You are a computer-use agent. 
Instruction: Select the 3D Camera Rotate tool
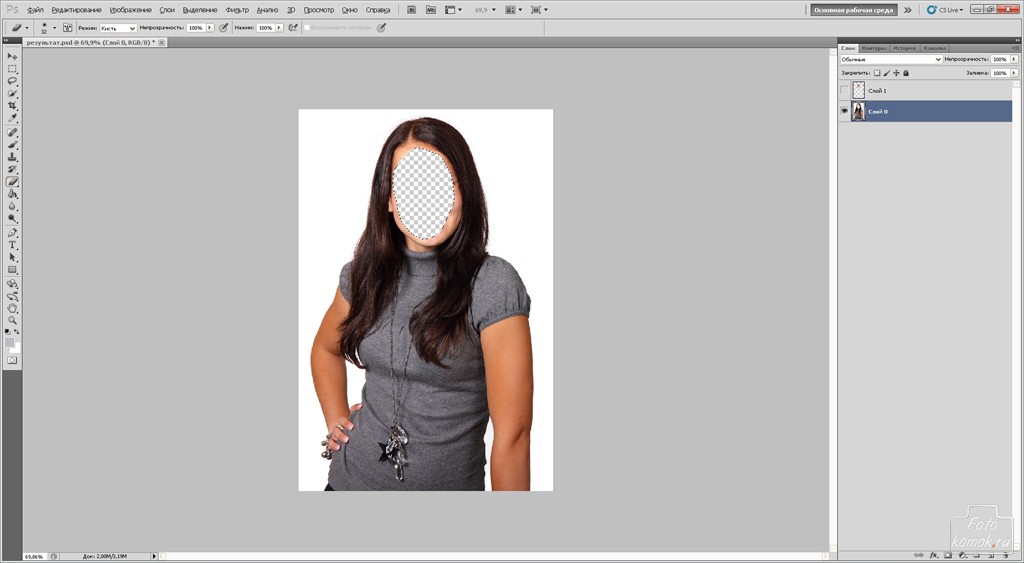12,297
